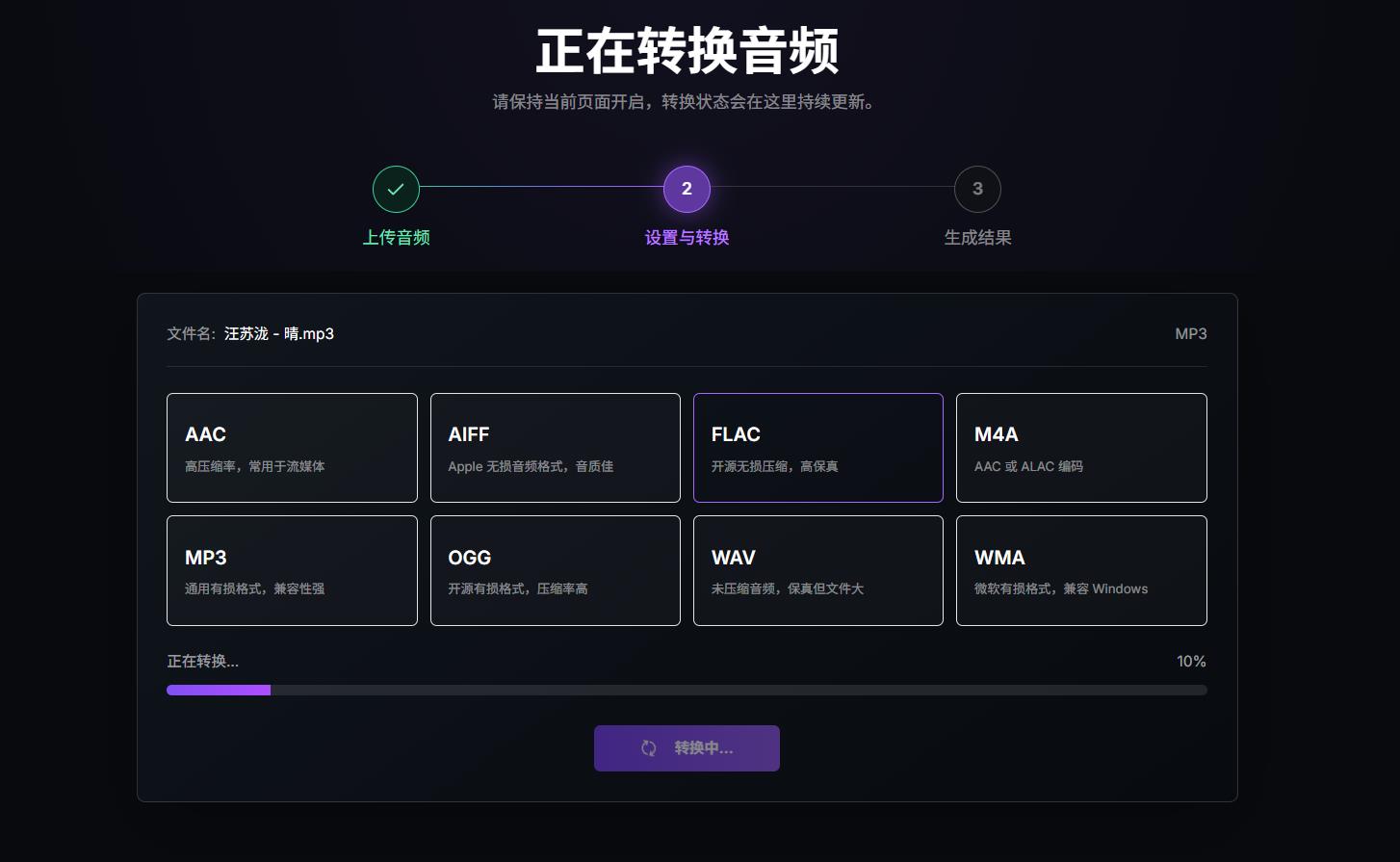Select the AAC format card
The image size is (1400, 862).
(292, 448)
